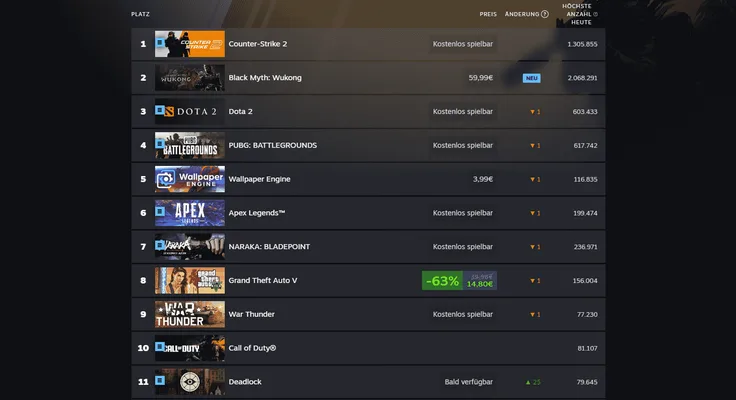Open the Wallpaper Engine capsule image

coord(190,179)
